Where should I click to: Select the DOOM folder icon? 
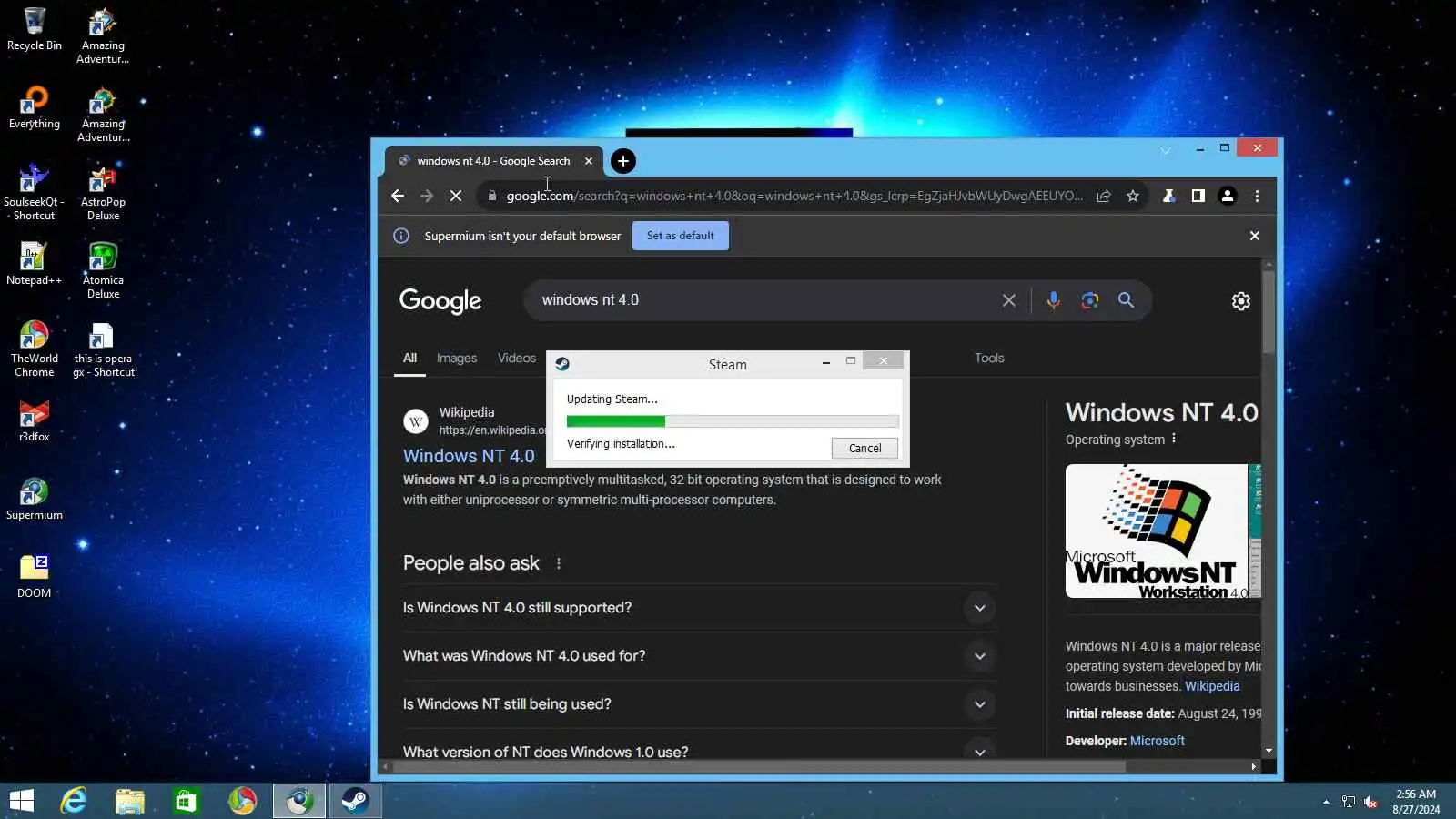35,577
